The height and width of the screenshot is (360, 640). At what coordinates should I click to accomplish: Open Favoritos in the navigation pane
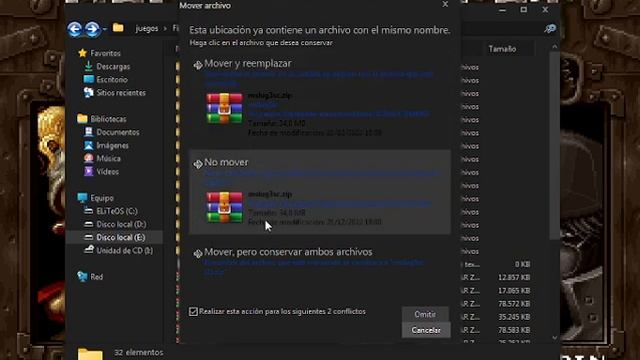tap(105, 53)
